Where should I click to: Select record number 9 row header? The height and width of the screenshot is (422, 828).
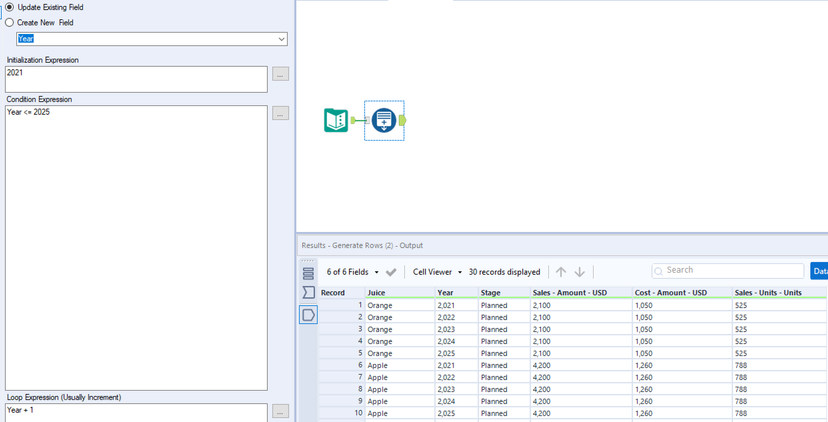pos(342,401)
